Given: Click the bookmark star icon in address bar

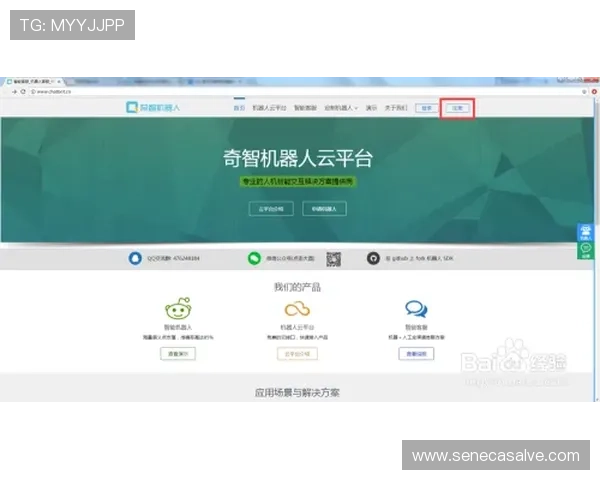Looking at the screenshot, I should 584,92.
